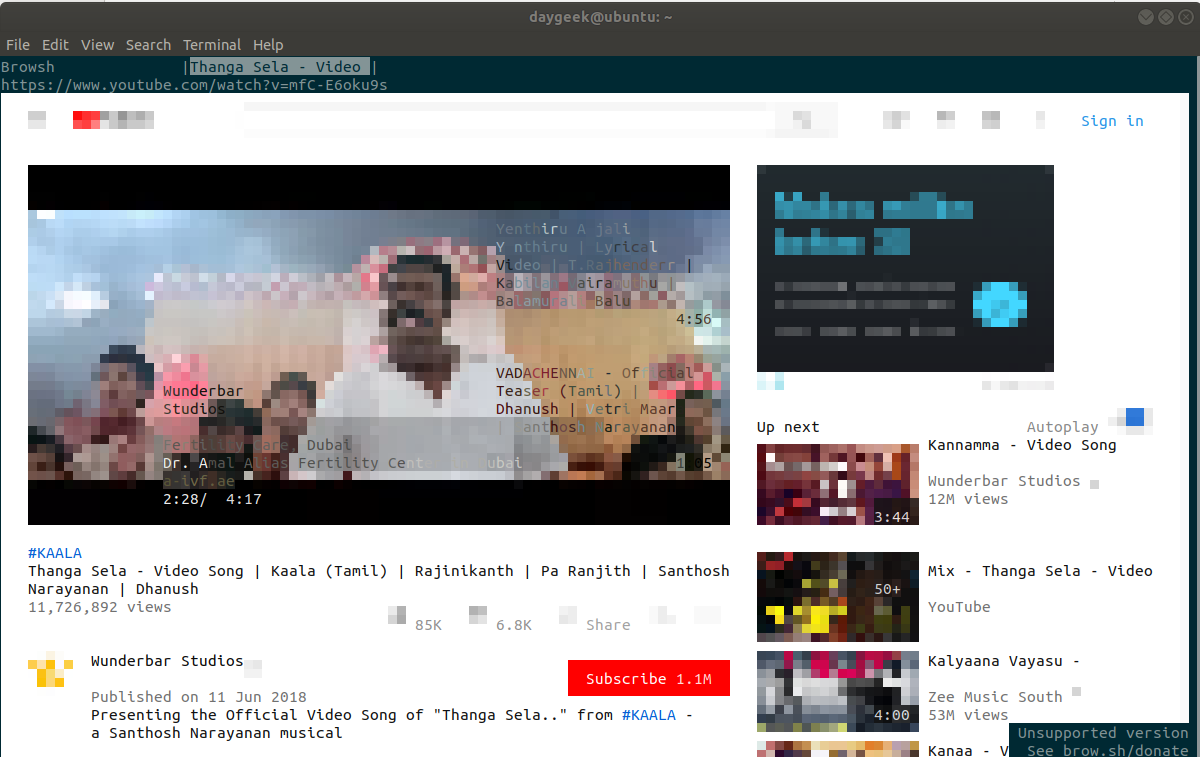The height and width of the screenshot is (757, 1200).
Task: Click the #KAALA link in the description
Action: pyautogui.click(x=649, y=715)
